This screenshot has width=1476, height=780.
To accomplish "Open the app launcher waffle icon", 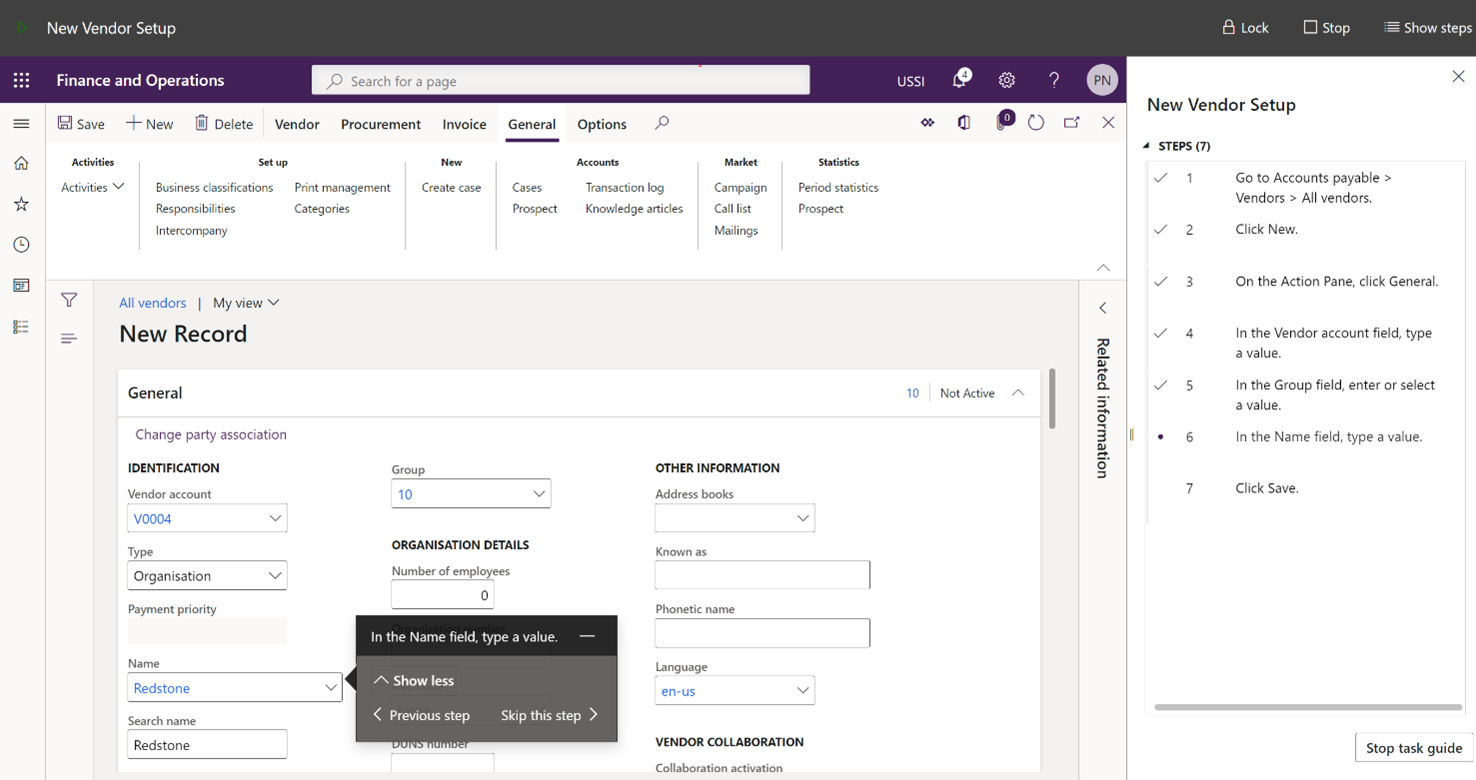I will [22, 80].
